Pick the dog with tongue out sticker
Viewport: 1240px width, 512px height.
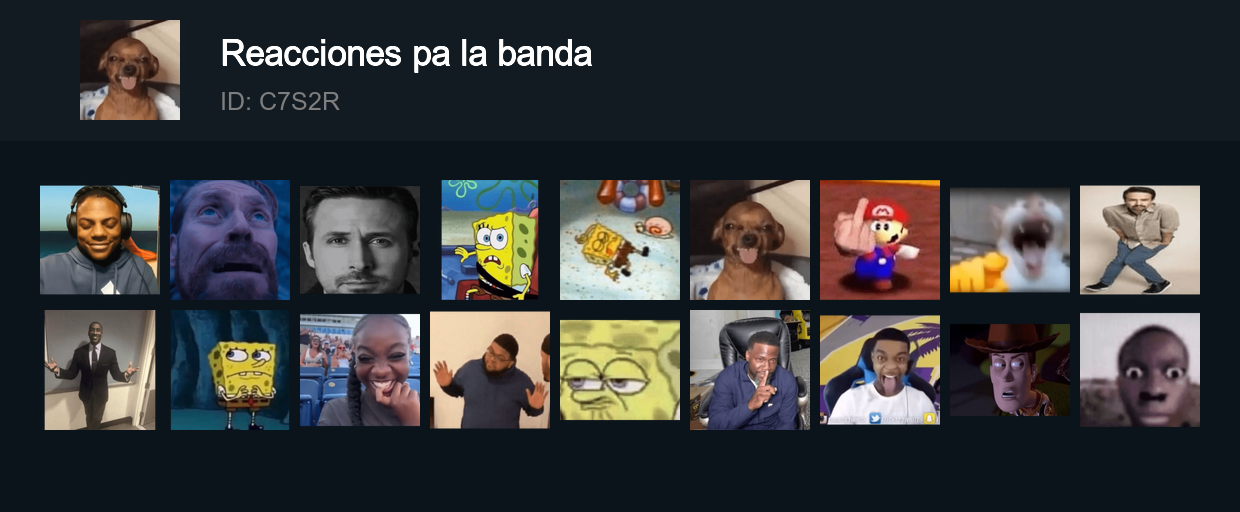coord(750,240)
